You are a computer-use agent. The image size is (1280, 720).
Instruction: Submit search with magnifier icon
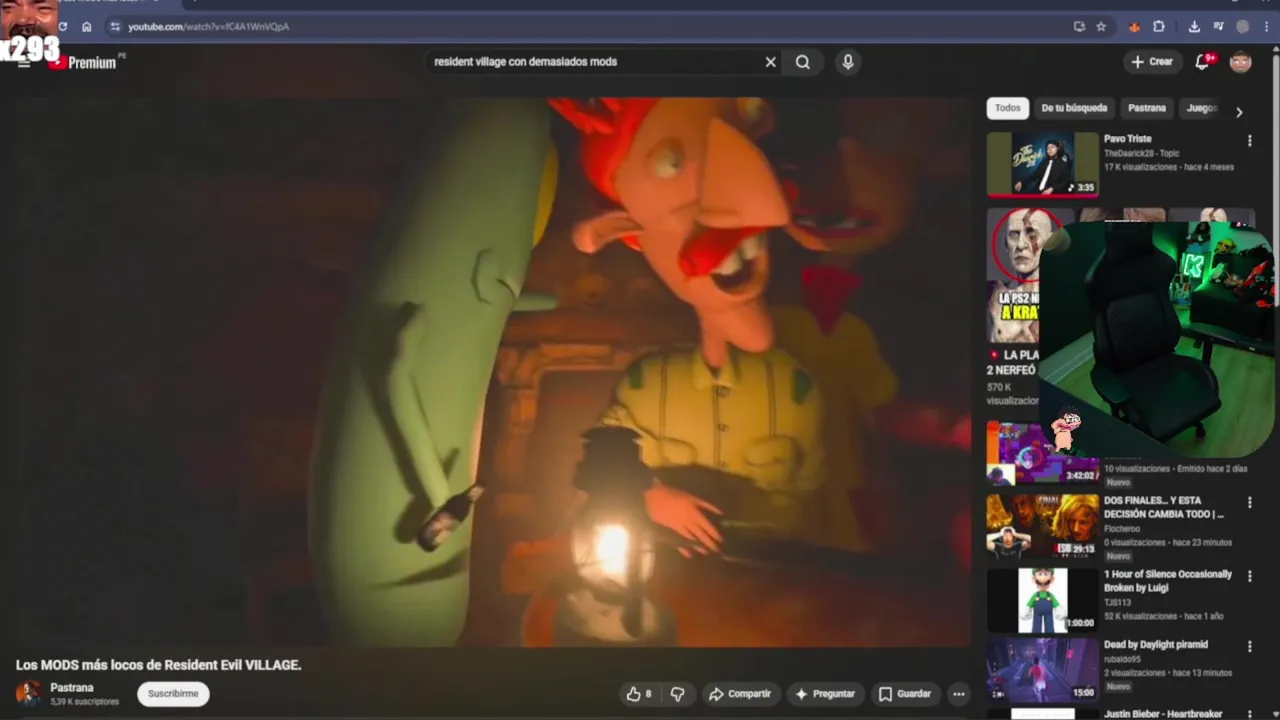click(x=803, y=62)
